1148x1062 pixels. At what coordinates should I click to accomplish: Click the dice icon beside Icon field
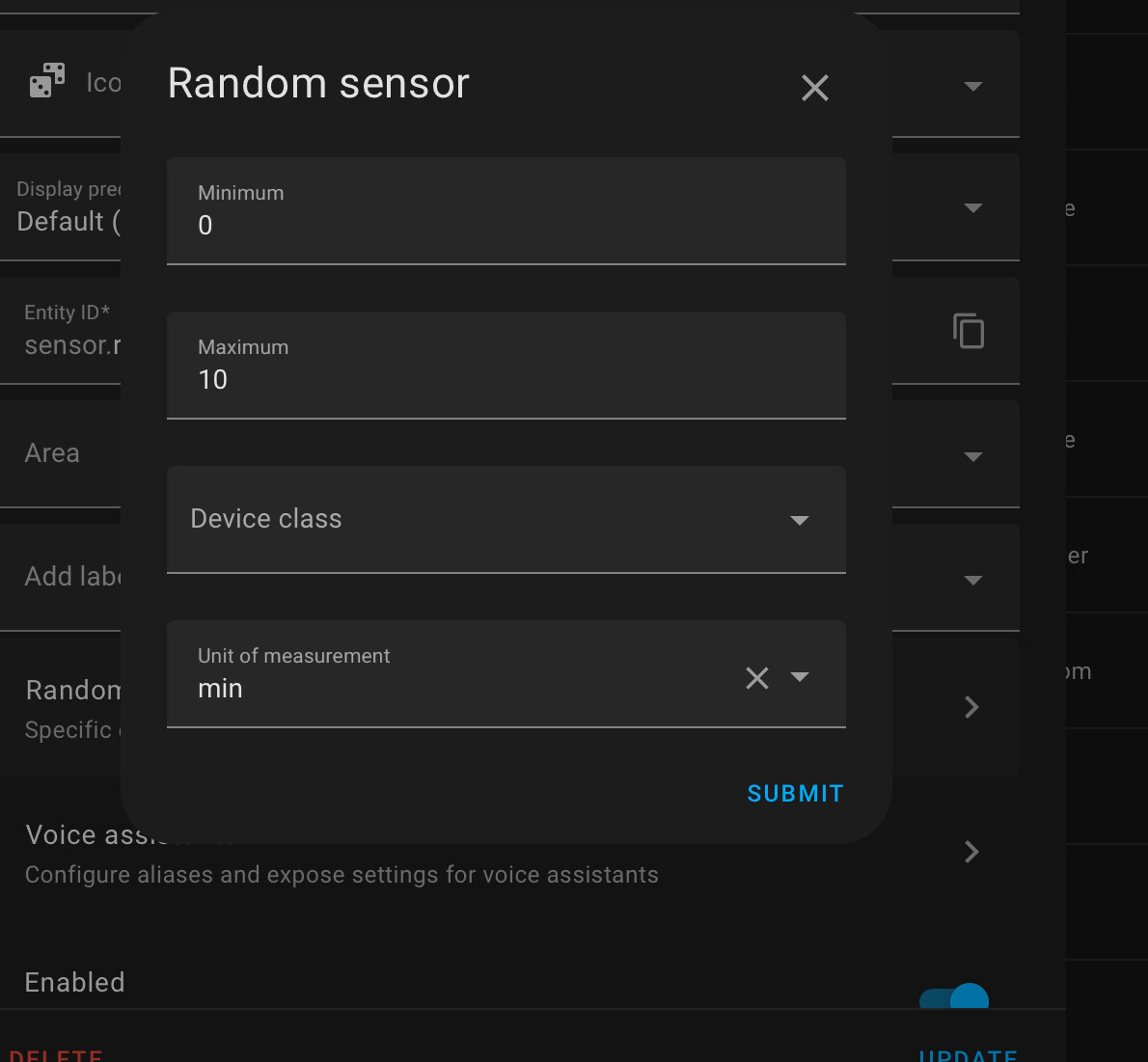(x=47, y=81)
